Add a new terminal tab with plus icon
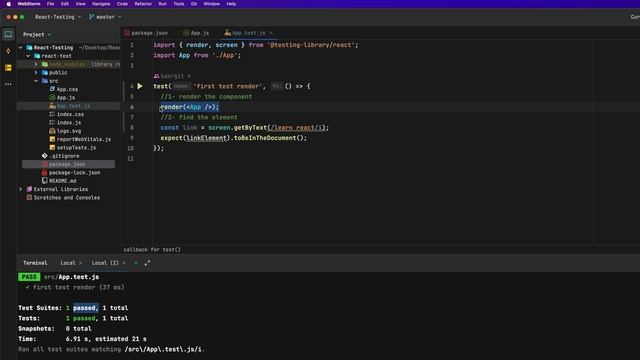Image resolution: width=640 pixels, height=360 pixels. pyautogui.click(x=136, y=263)
